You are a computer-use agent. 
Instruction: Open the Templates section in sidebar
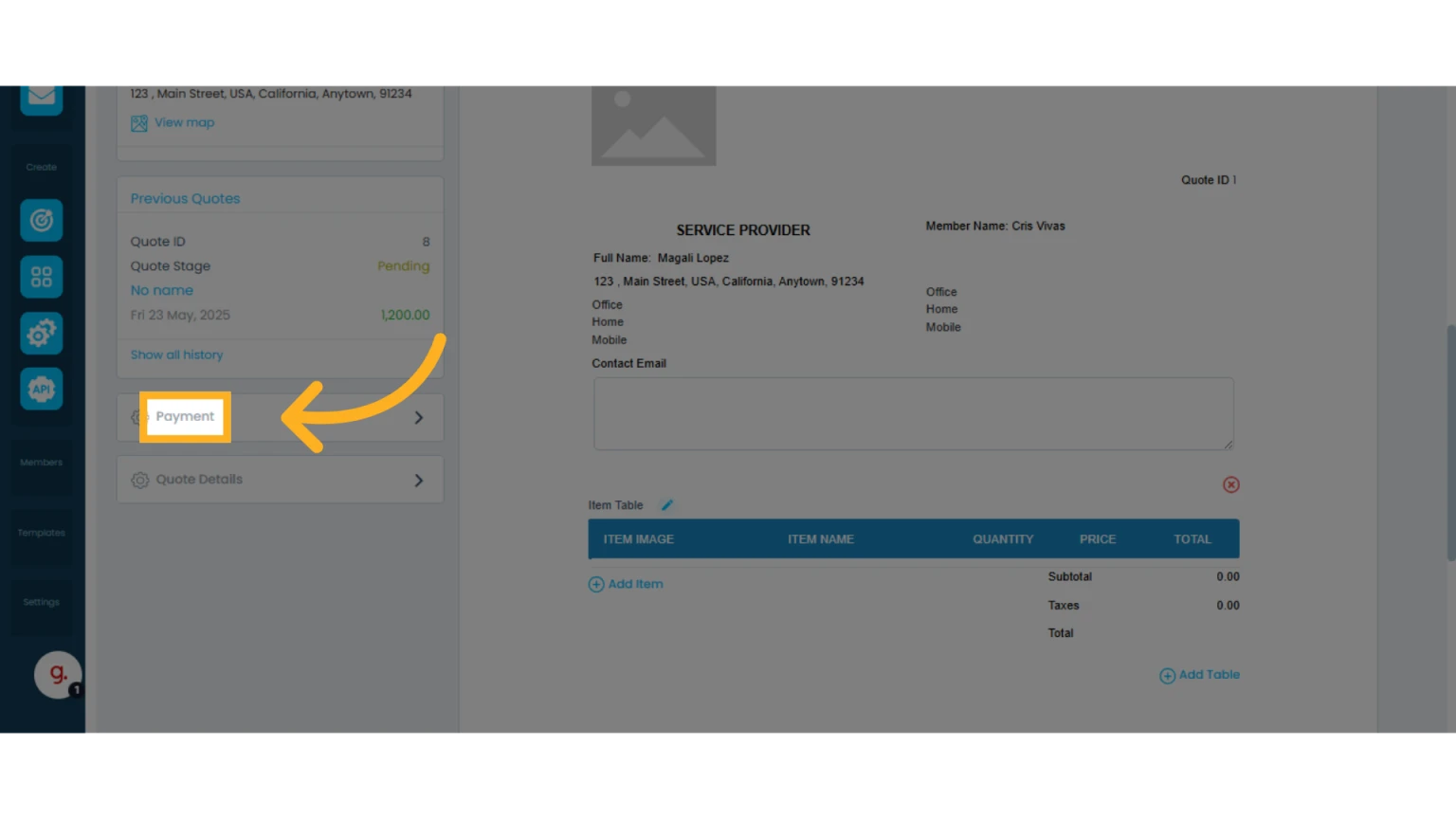click(42, 533)
